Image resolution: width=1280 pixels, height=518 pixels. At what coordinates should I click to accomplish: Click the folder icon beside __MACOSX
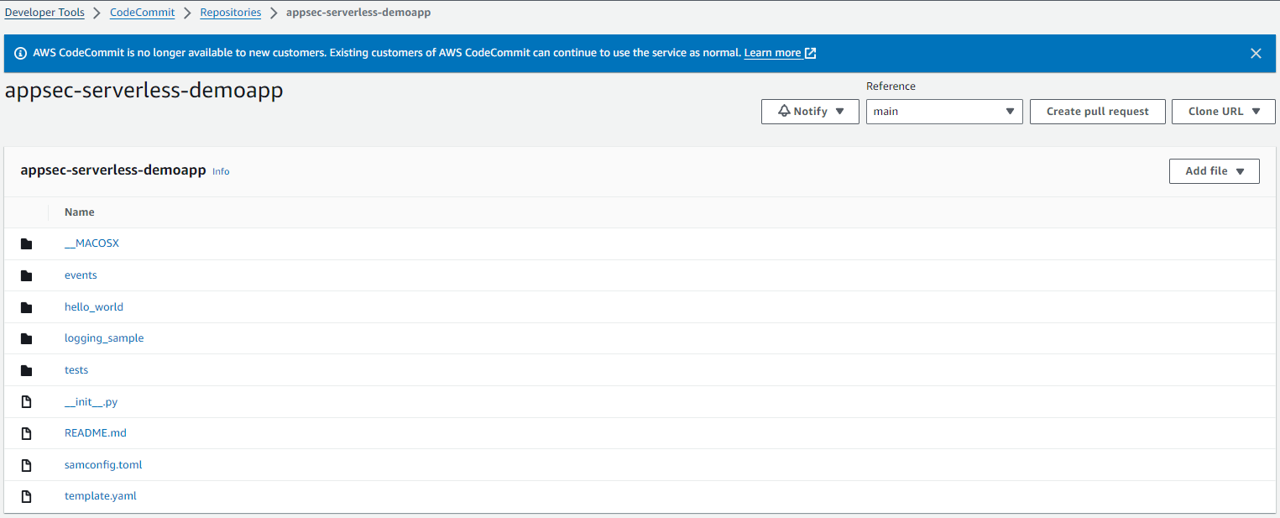point(26,244)
